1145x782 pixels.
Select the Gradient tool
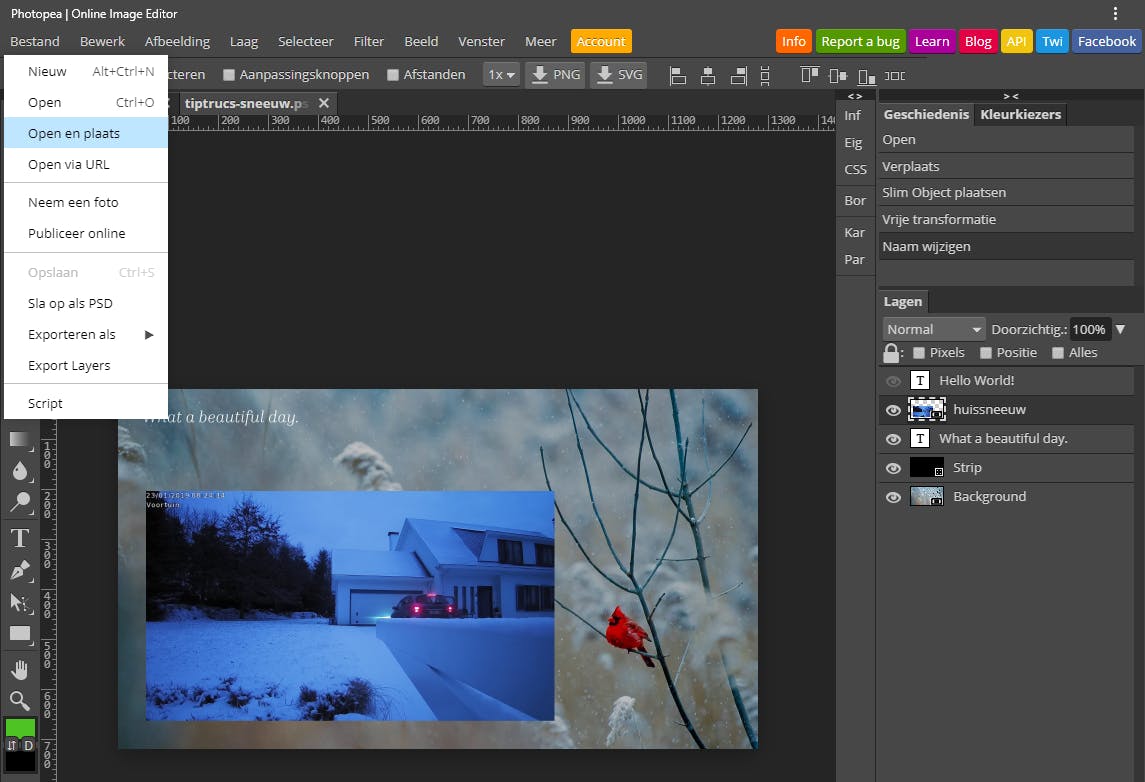point(19,440)
